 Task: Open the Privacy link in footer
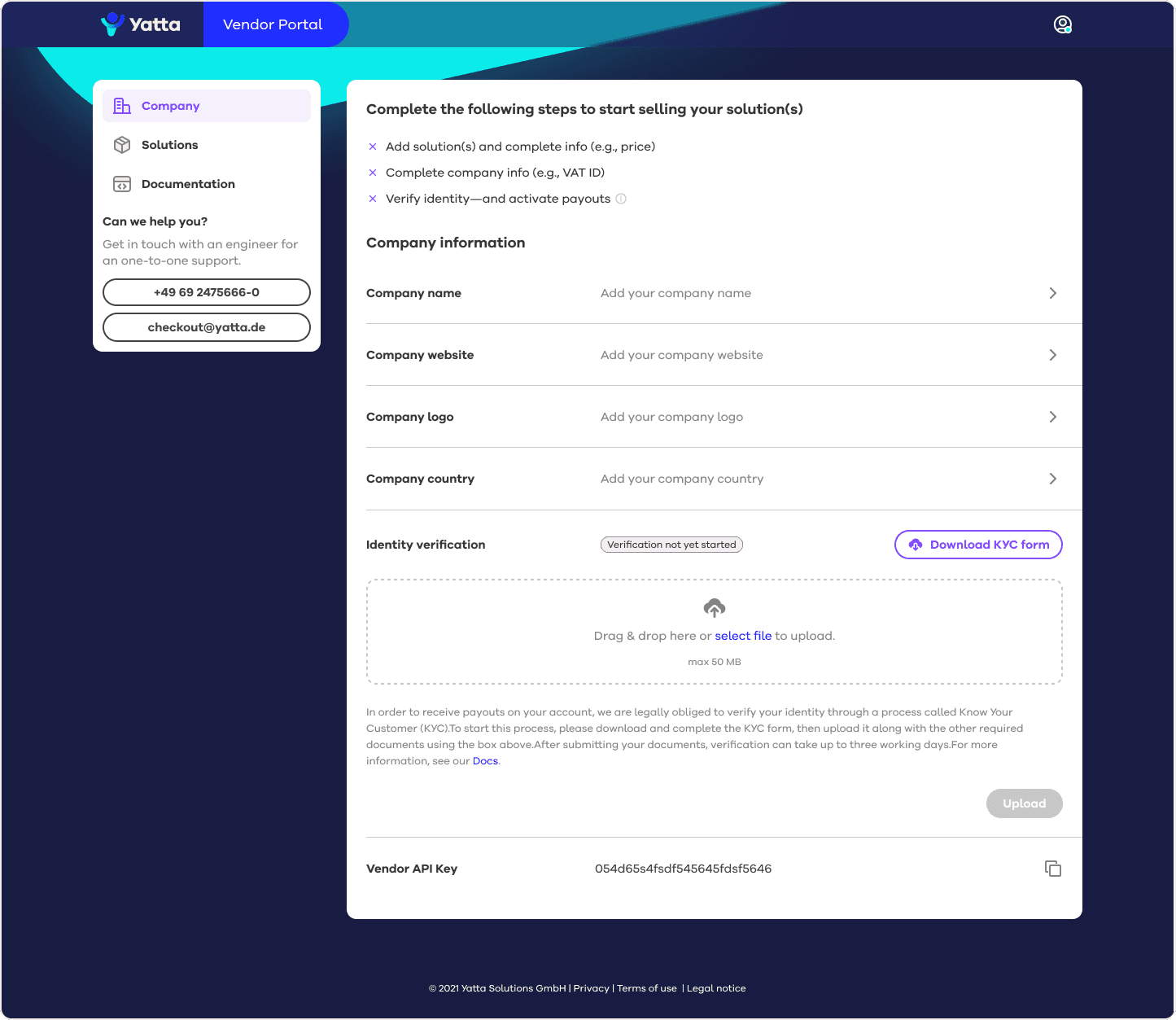pyautogui.click(x=591, y=988)
